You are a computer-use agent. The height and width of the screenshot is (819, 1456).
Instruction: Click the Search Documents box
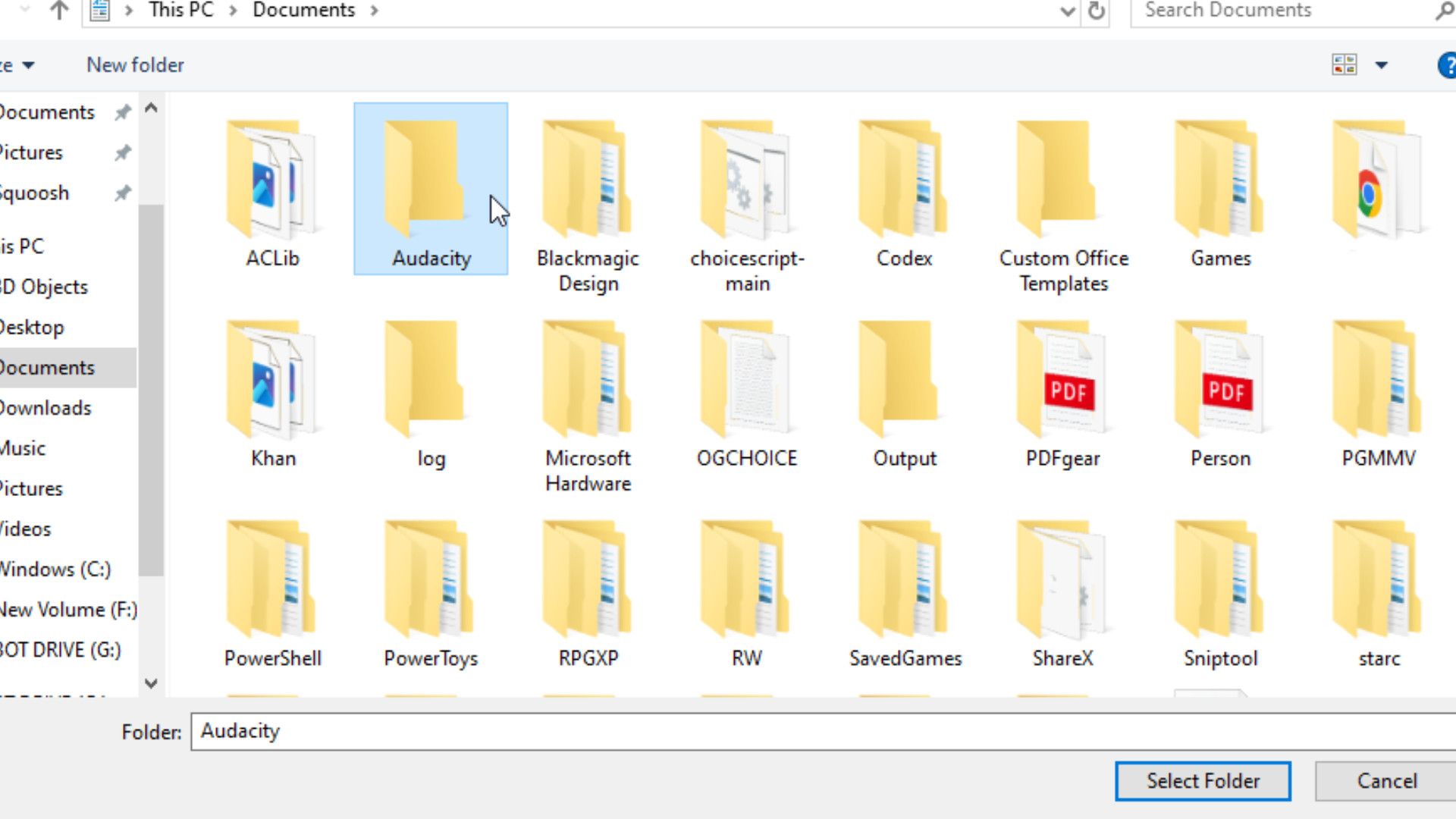click(x=1282, y=11)
